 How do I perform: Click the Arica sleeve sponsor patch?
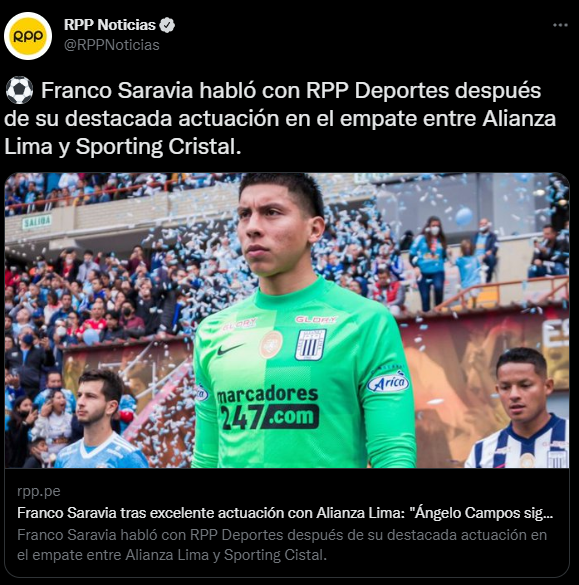point(388,382)
